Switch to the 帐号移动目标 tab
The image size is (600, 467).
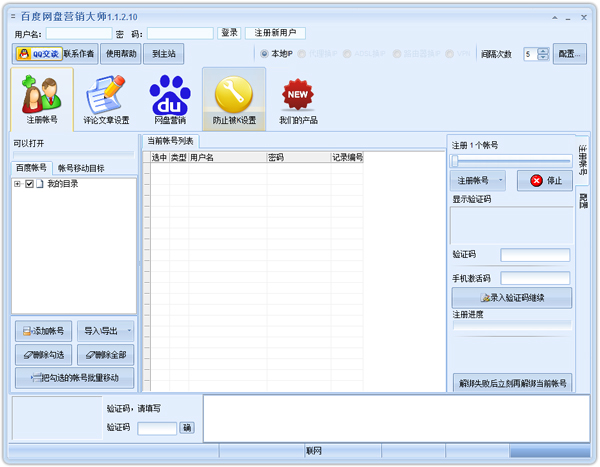pos(81,168)
